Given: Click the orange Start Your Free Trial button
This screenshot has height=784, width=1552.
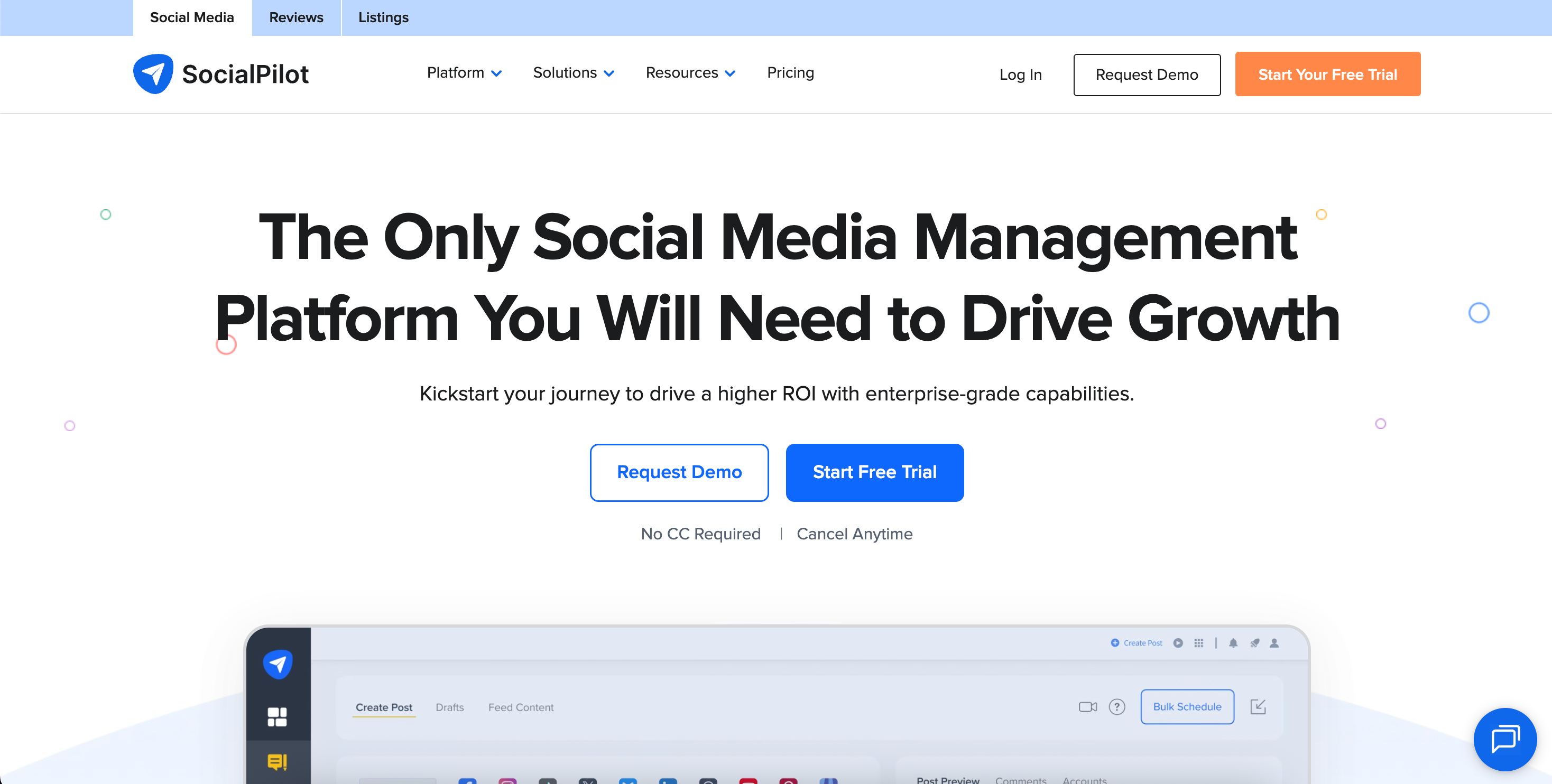Looking at the screenshot, I should pos(1327,74).
